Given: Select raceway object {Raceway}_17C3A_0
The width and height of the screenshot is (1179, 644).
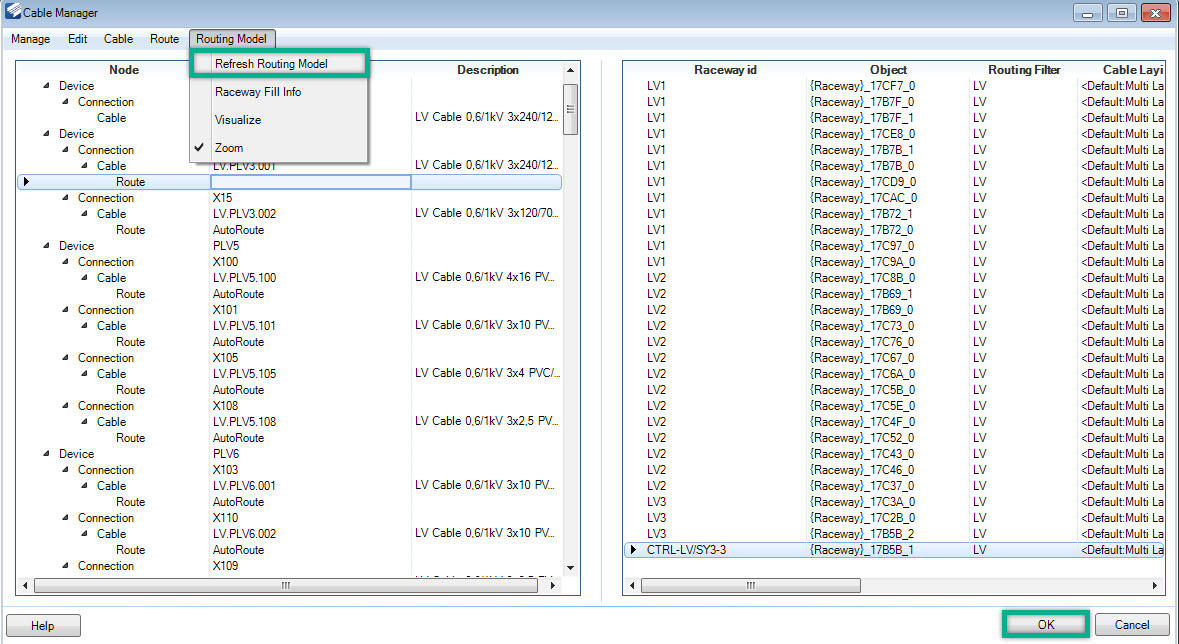Looking at the screenshot, I should point(862,502).
